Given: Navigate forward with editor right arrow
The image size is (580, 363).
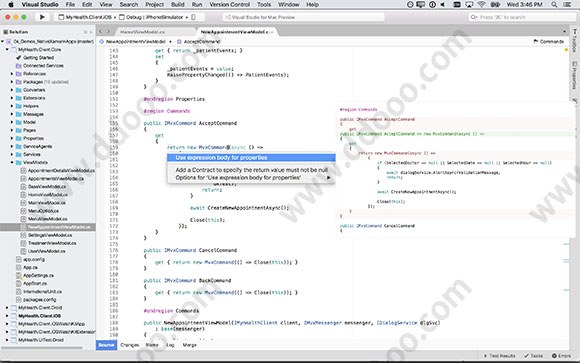Looking at the screenshot, I should pos(109,32).
